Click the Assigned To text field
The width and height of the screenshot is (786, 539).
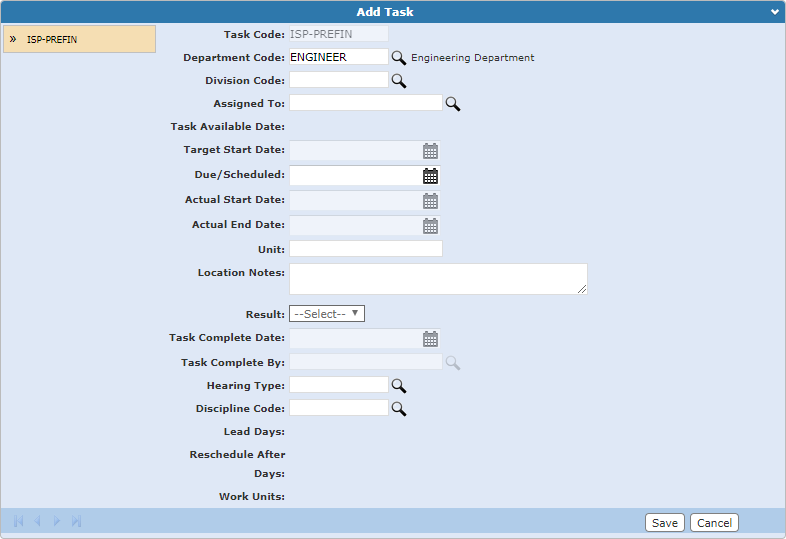[x=365, y=103]
